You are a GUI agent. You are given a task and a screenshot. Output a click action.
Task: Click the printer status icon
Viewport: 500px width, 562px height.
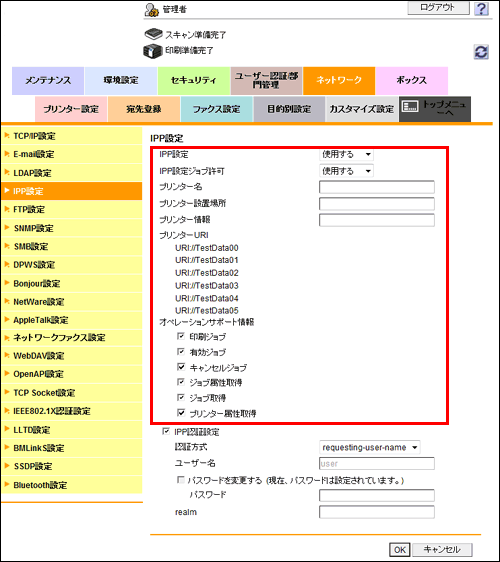click(153, 51)
